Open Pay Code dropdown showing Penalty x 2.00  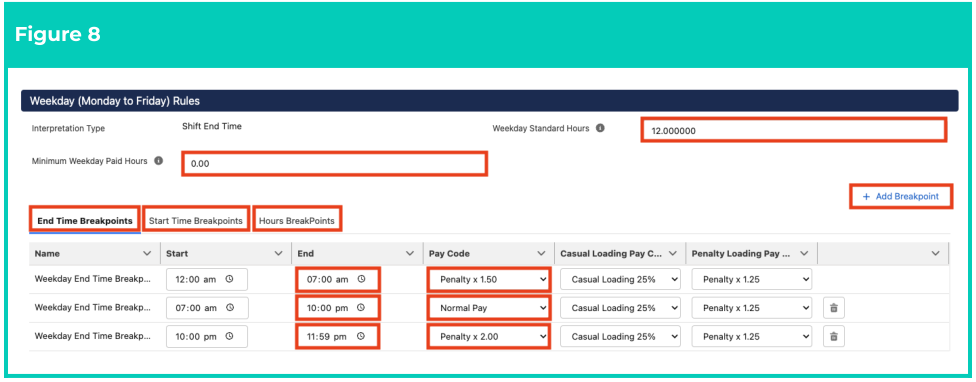point(489,337)
